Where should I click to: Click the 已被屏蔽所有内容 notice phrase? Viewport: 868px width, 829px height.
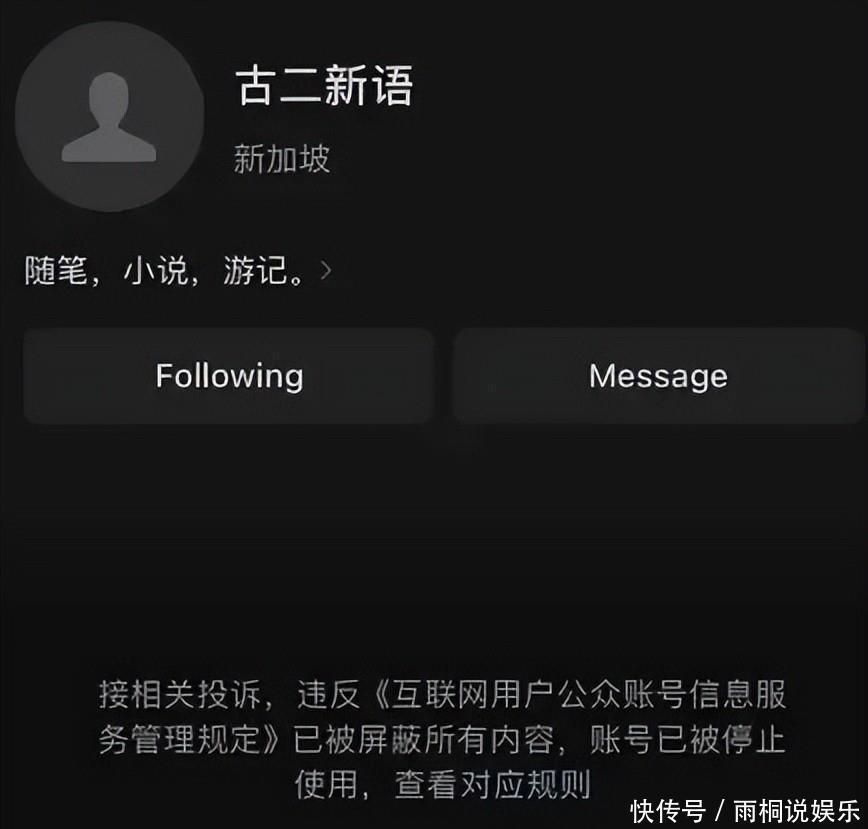point(423,739)
